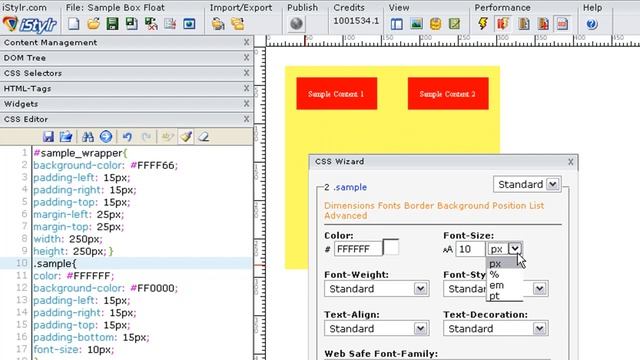
Task: Switch to Dimensions tab in CSS Wizard
Action: click(x=349, y=206)
